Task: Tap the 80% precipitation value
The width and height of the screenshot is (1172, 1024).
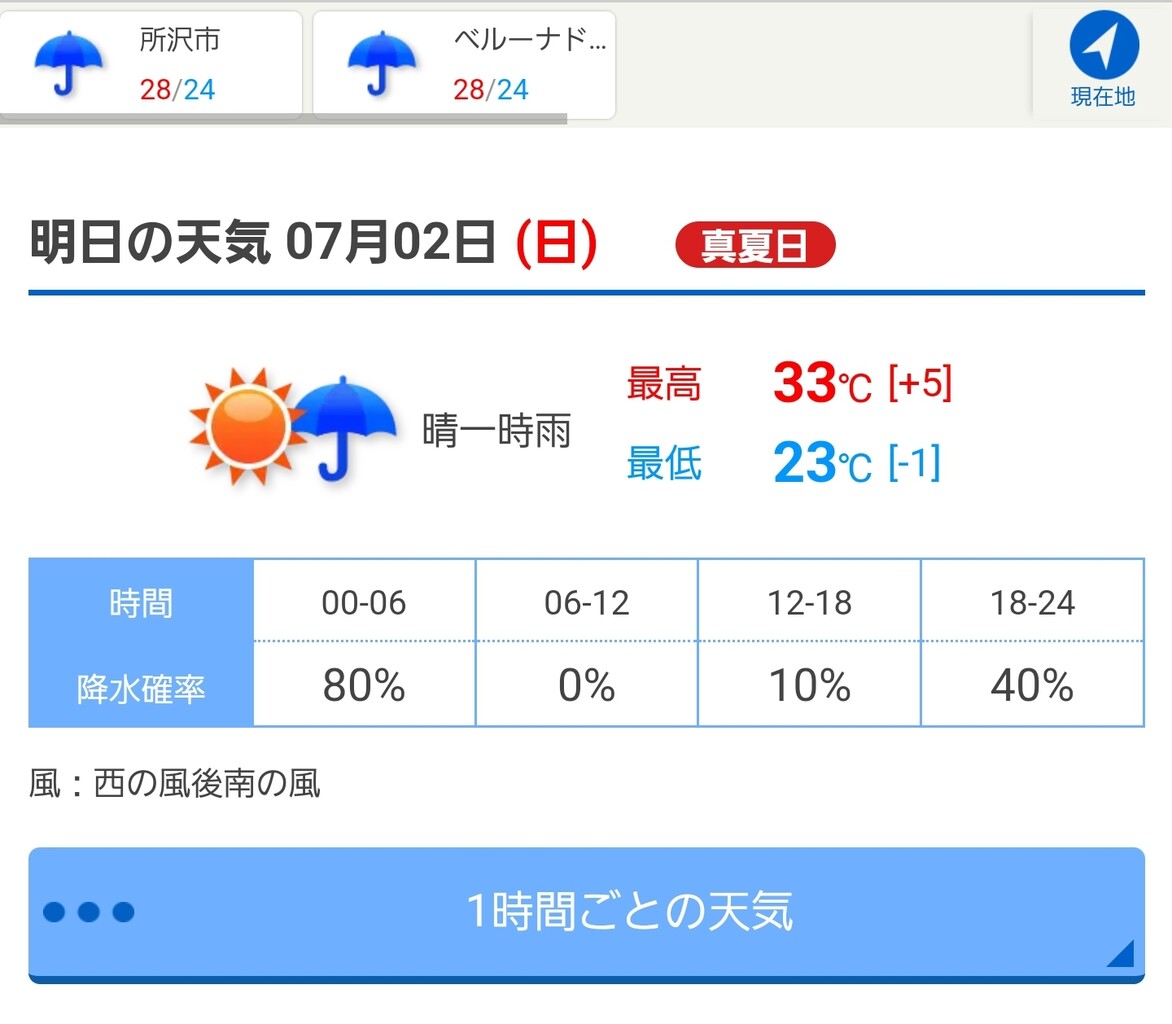Action: click(364, 685)
